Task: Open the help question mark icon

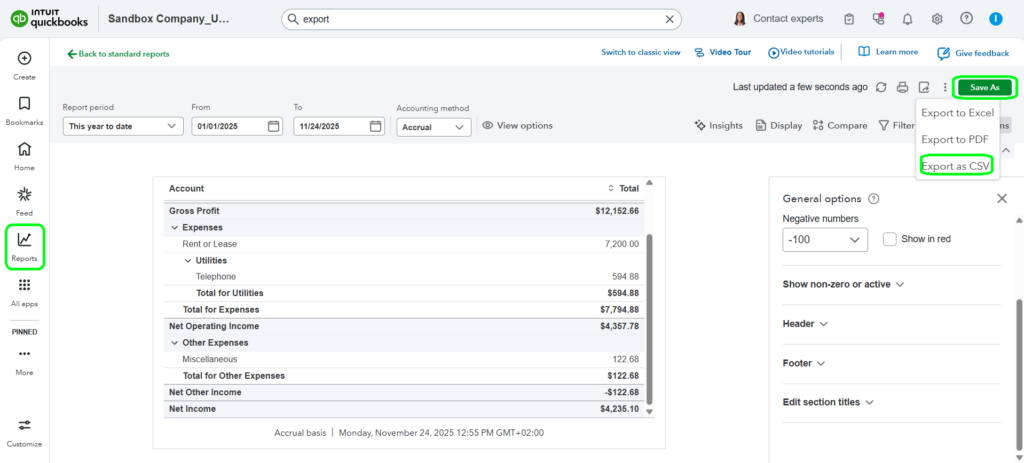Action: (x=967, y=18)
